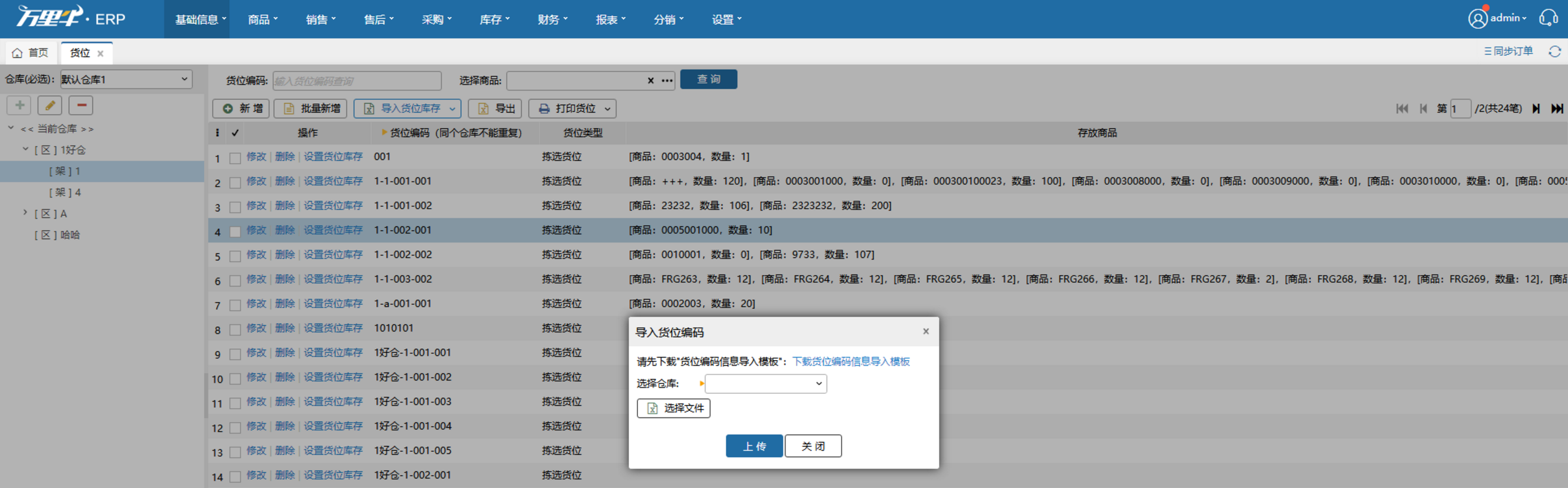Expand the 打印货位 dropdown arrow

(x=608, y=109)
